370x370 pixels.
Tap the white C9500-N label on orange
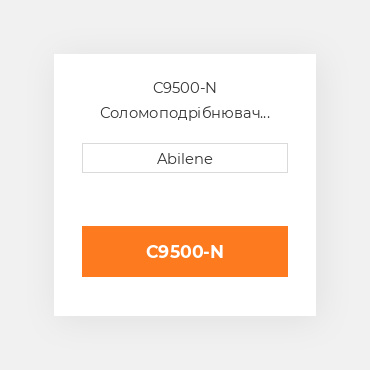[x=185, y=252]
